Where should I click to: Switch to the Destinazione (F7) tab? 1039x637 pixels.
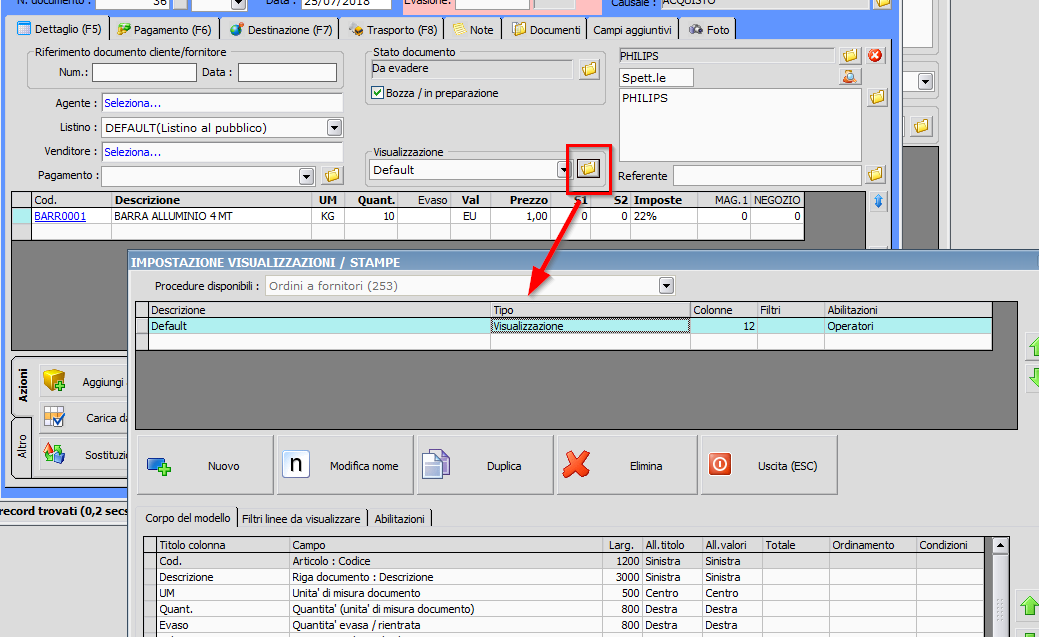[281, 30]
